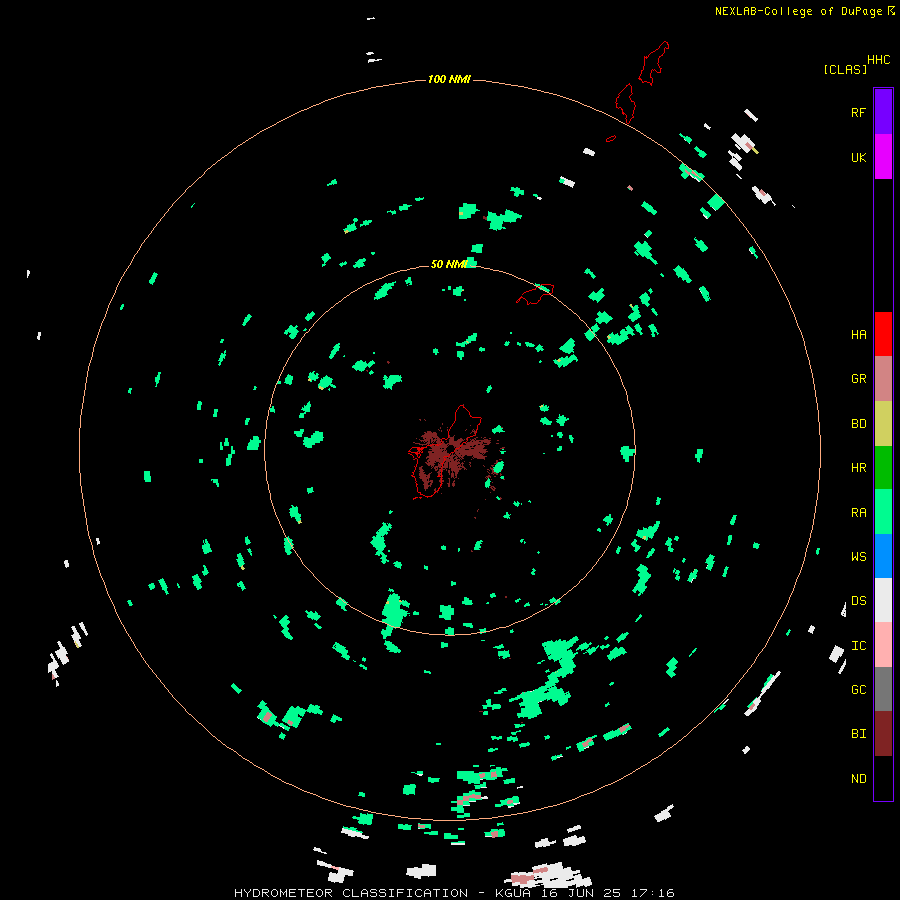The image size is (900, 900).
Task: Select the GC gray legend swatch
Action: coord(883,689)
